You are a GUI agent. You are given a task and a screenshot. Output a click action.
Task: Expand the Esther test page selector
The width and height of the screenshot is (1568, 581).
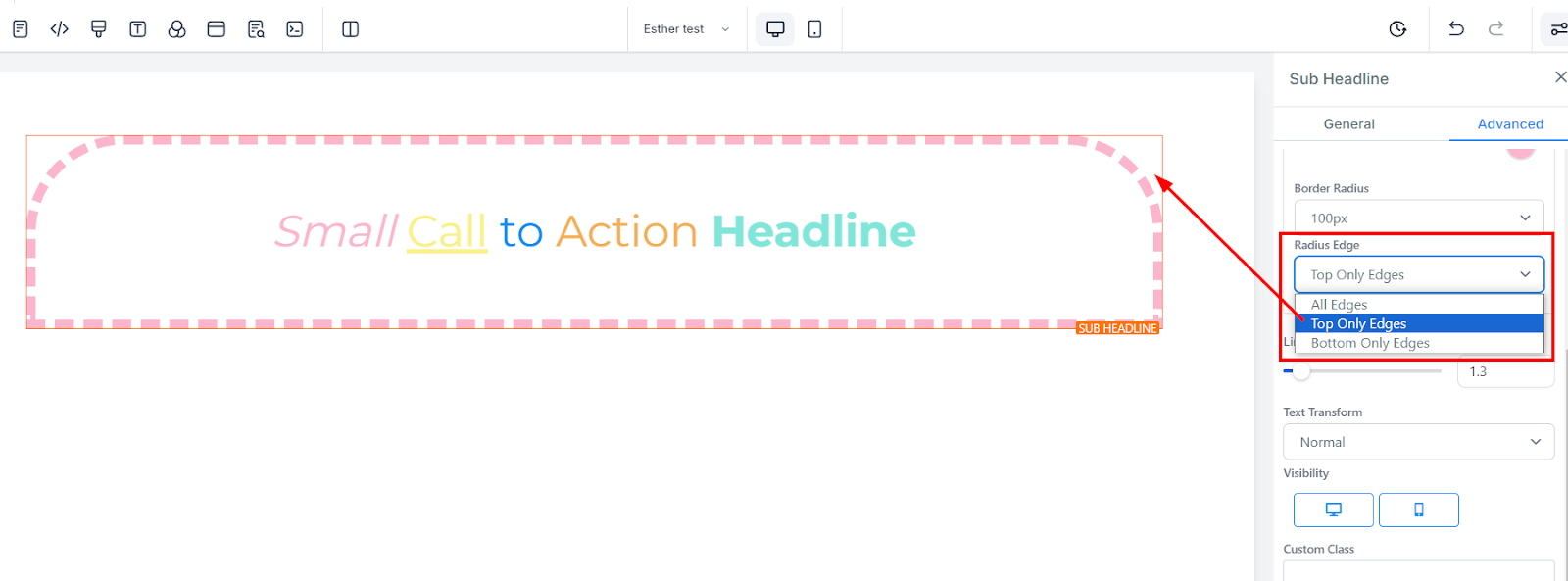(686, 29)
